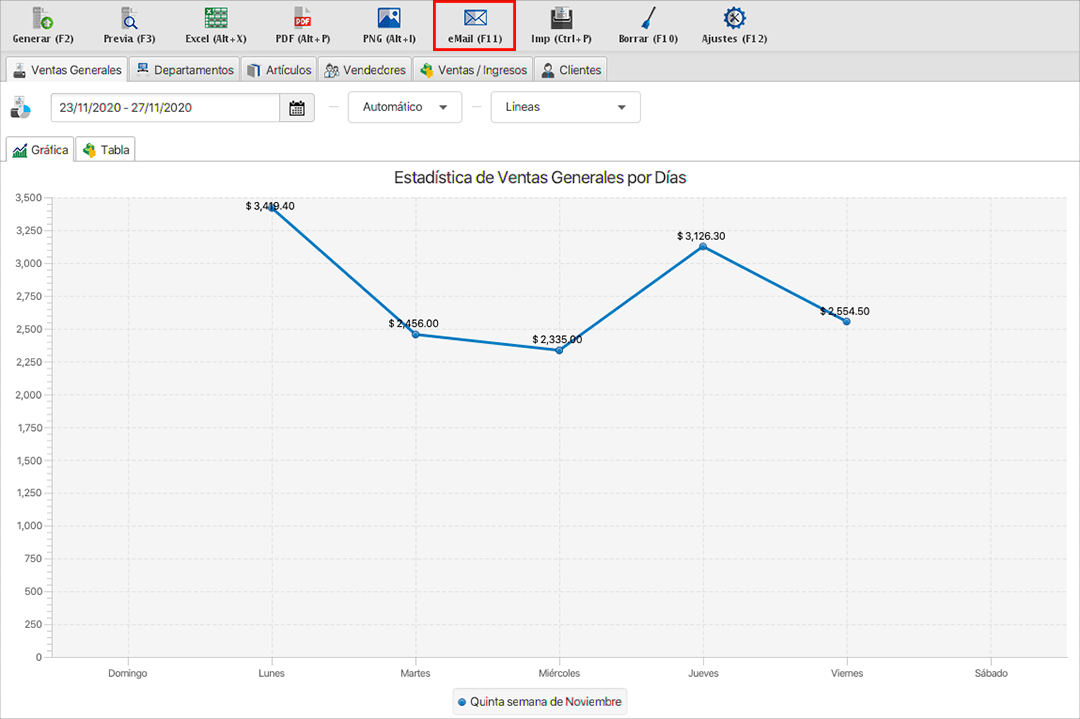The height and width of the screenshot is (719, 1080).
Task: Select the Vendedores tab
Action: pyautogui.click(x=365, y=70)
